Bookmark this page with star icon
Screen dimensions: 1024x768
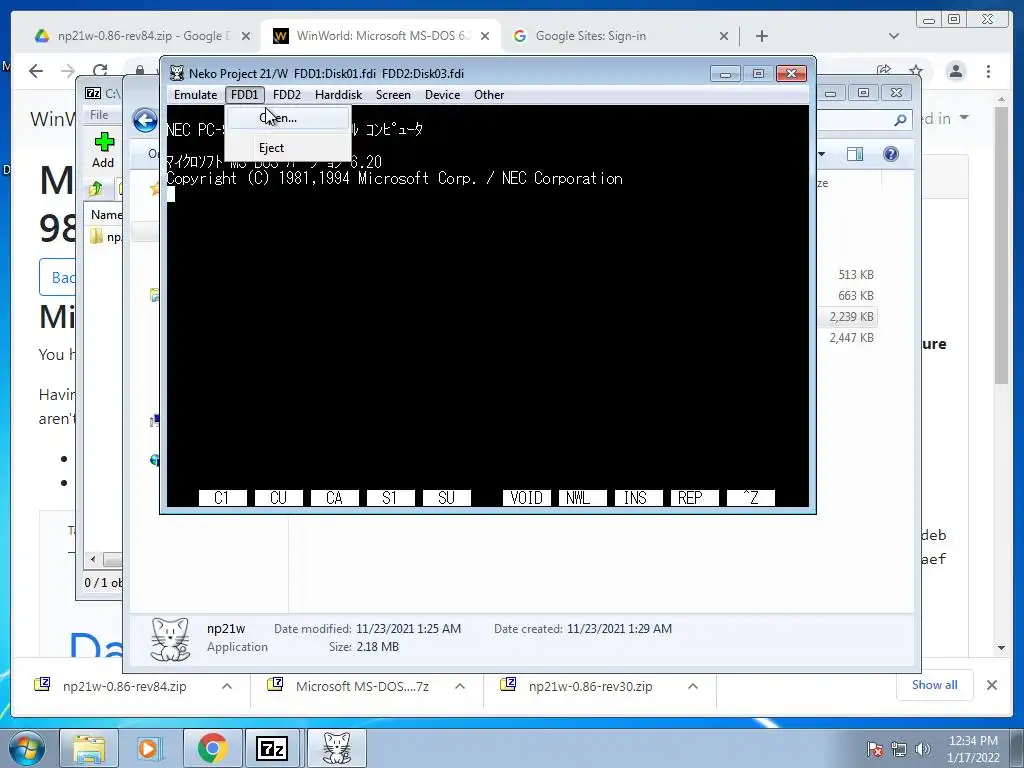[x=916, y=71]
